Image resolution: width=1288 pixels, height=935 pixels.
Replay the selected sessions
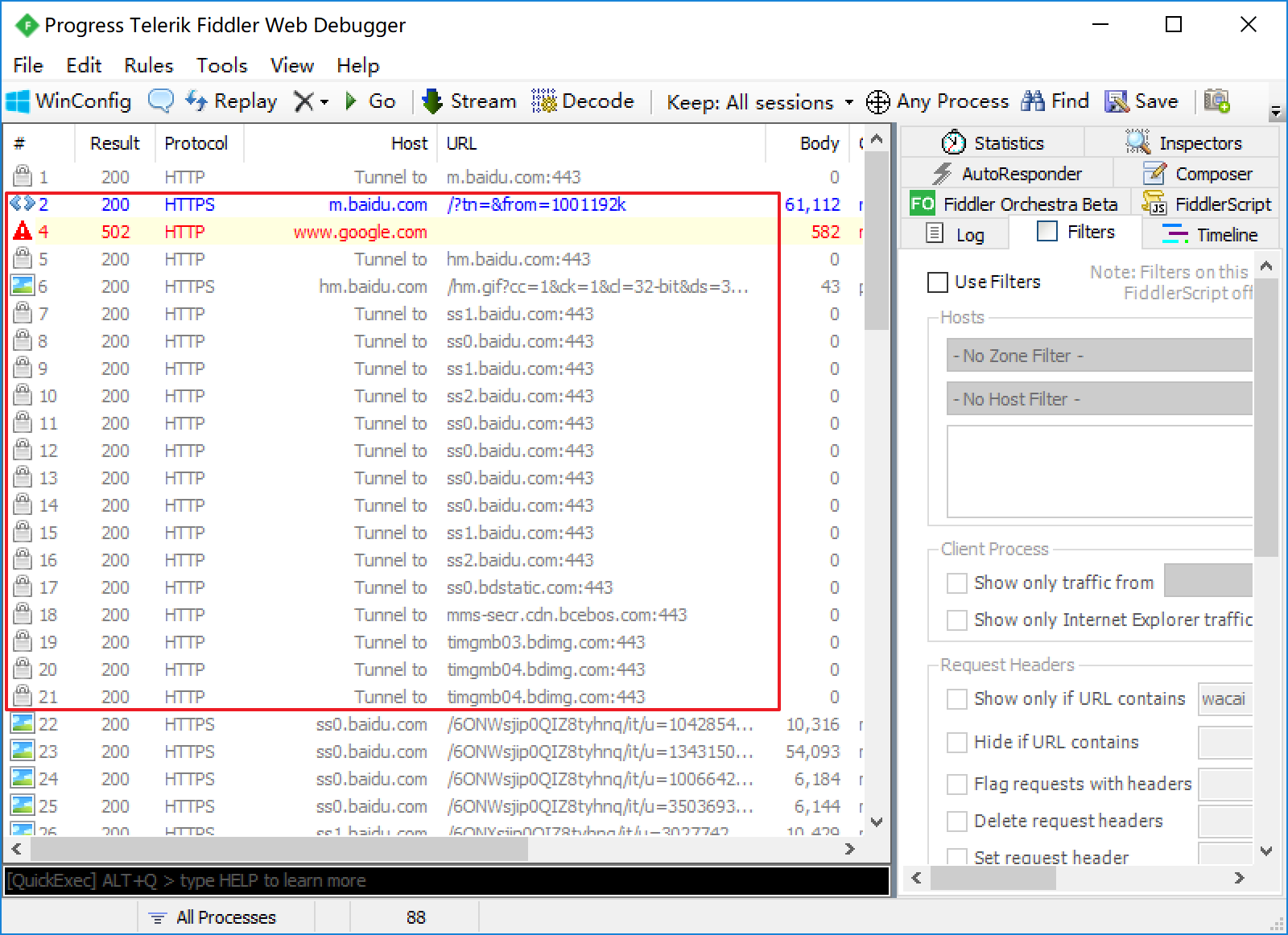(x=231, y=101)
